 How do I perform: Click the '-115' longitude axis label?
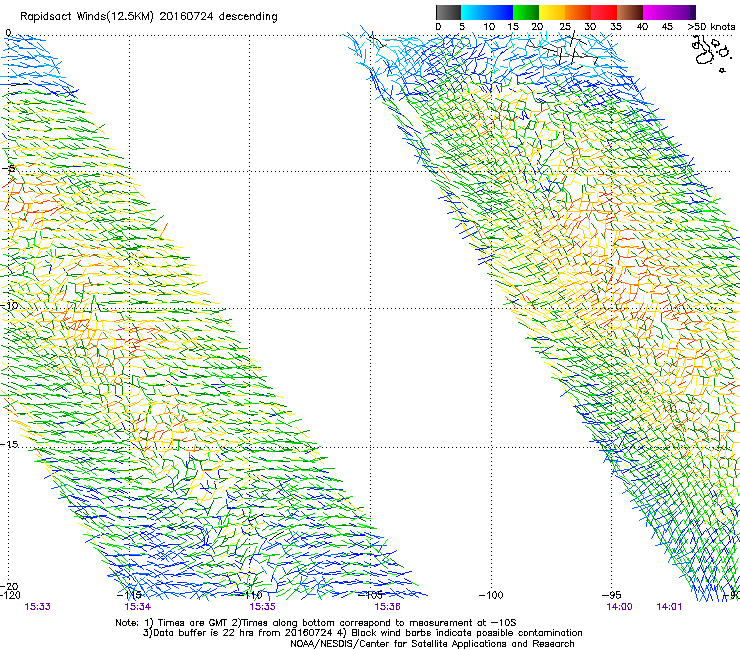pyautogui.click(x=129, y=595)
